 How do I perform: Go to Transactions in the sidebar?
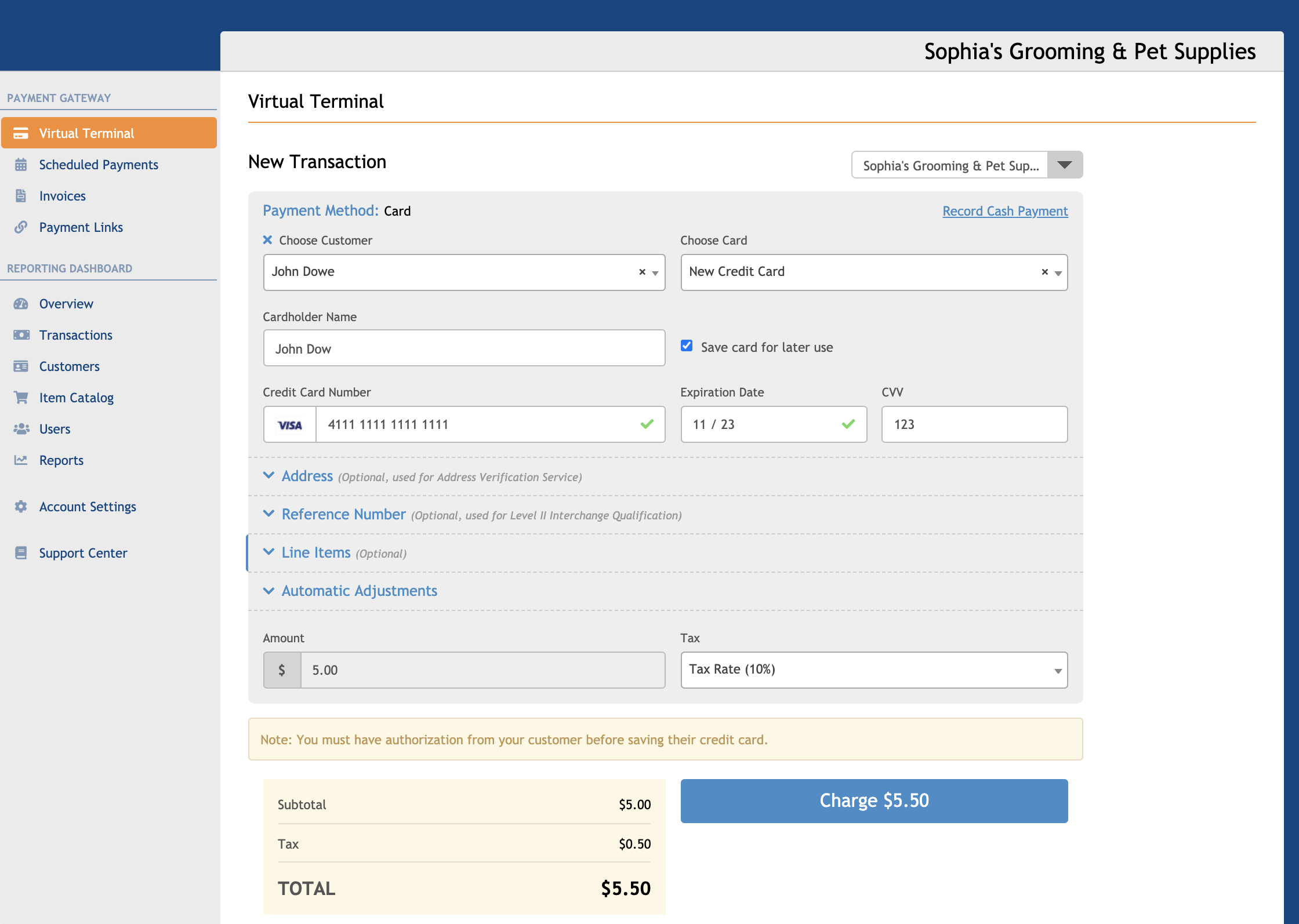point(75,335)
